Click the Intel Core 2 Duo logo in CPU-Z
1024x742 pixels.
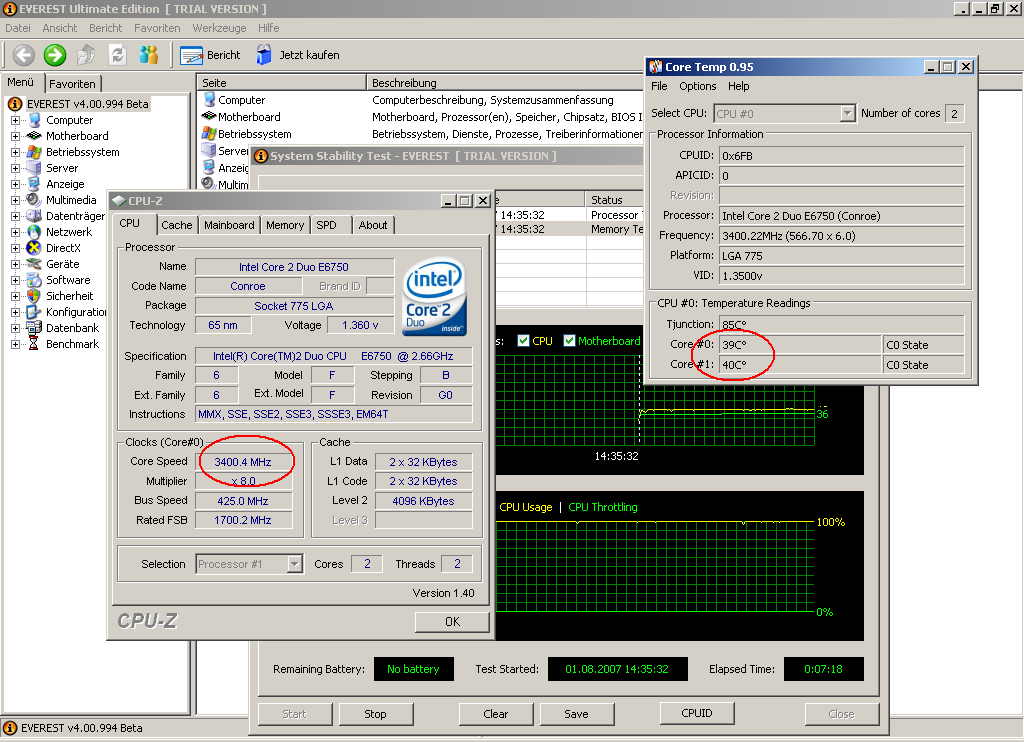[x=435, y=297]
